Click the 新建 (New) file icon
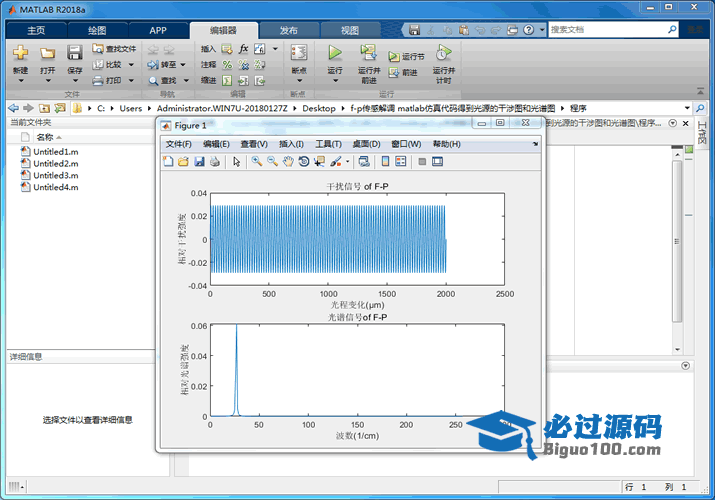The width and height of the screenshot is (715, 500). tap(21, 53)
